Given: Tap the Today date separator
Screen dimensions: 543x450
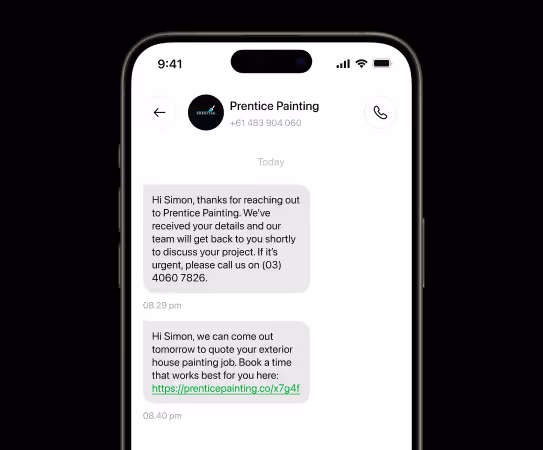Looking at the screenshot, I should pos(271,162).
